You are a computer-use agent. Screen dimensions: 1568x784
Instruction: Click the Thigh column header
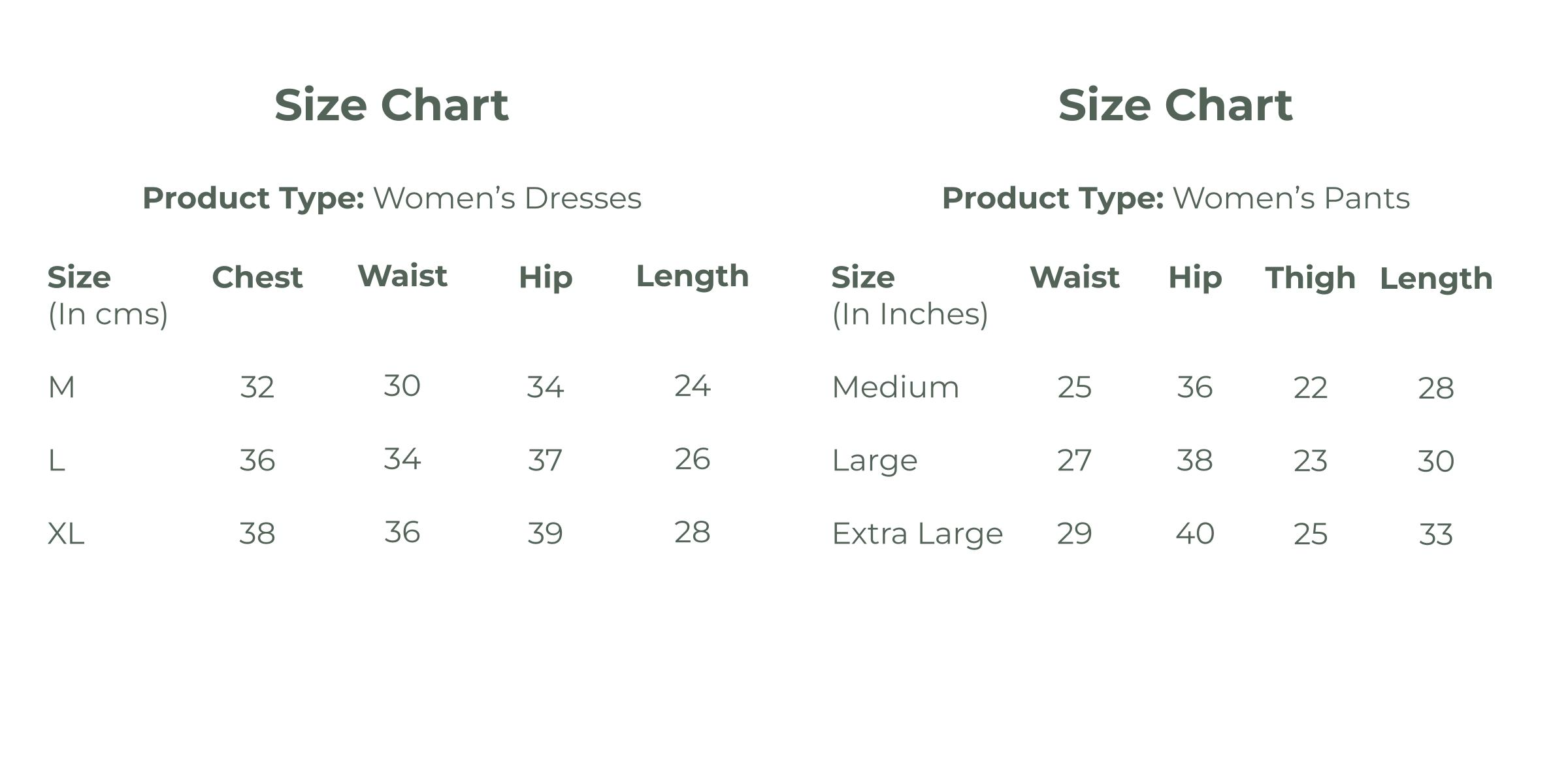(x=1310, y=278)
